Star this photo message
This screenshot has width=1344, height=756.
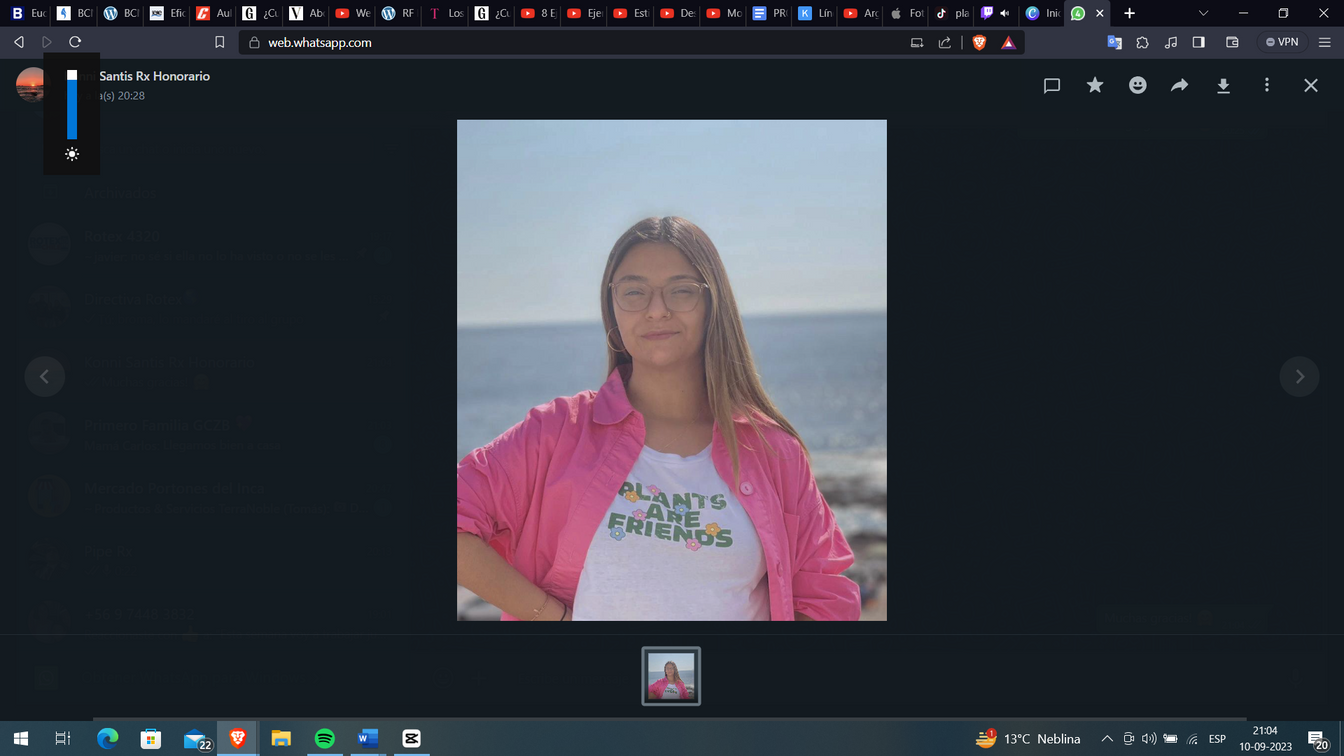click(x=1095, y=86)
